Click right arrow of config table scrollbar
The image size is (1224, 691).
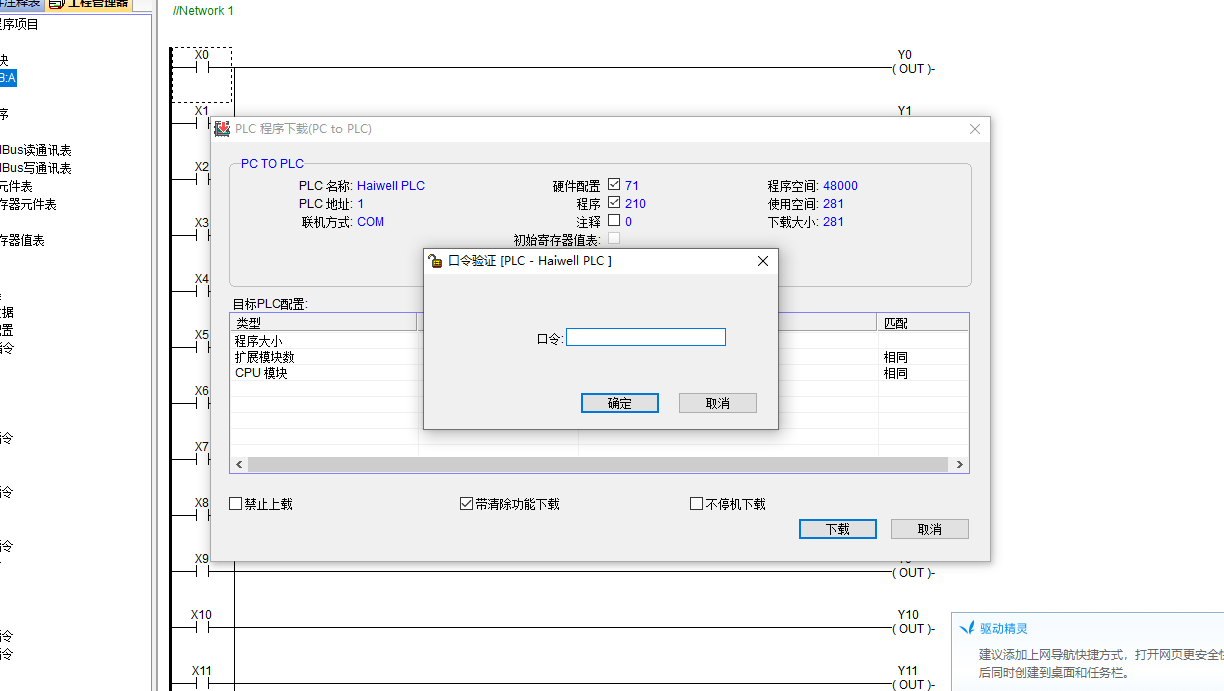959,465
